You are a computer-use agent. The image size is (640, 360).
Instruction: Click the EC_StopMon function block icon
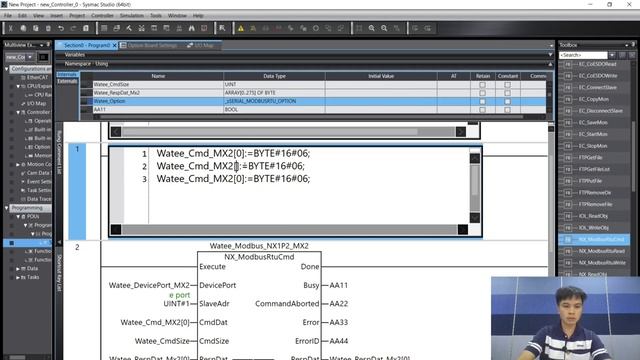pyautogui.click(x=568, y=146)
